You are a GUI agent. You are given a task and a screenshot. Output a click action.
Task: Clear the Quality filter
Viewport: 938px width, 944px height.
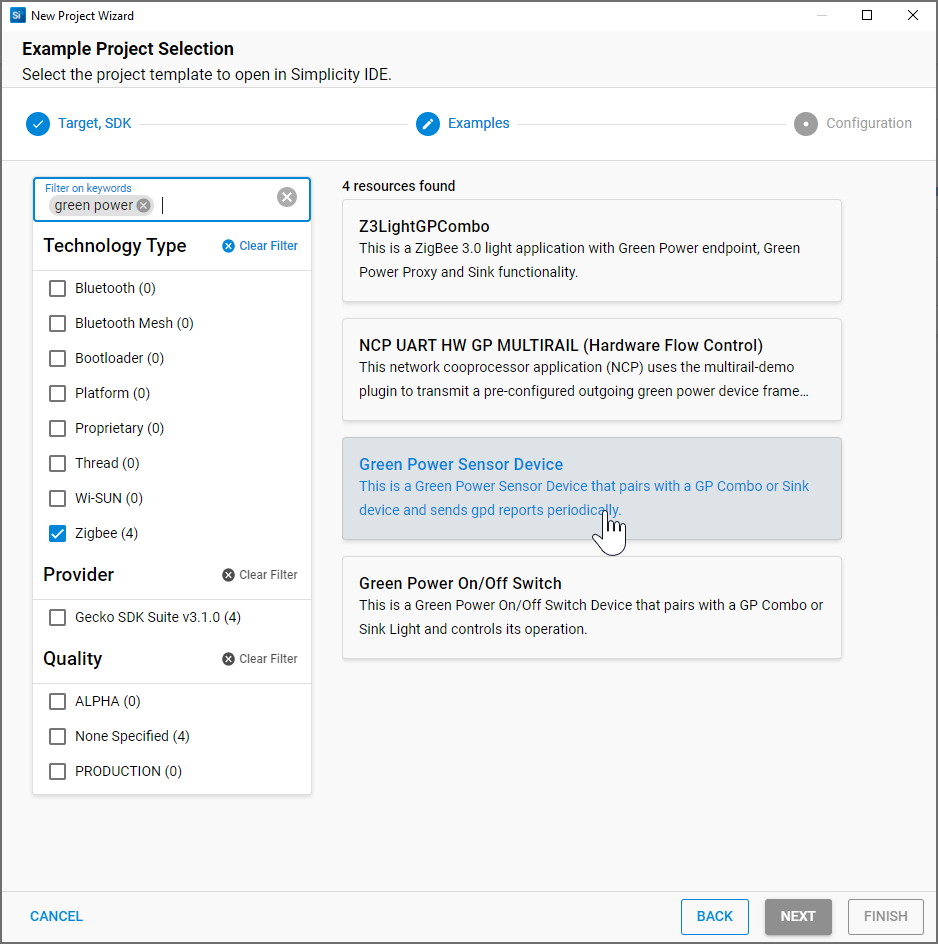click(x=259, y=659)
